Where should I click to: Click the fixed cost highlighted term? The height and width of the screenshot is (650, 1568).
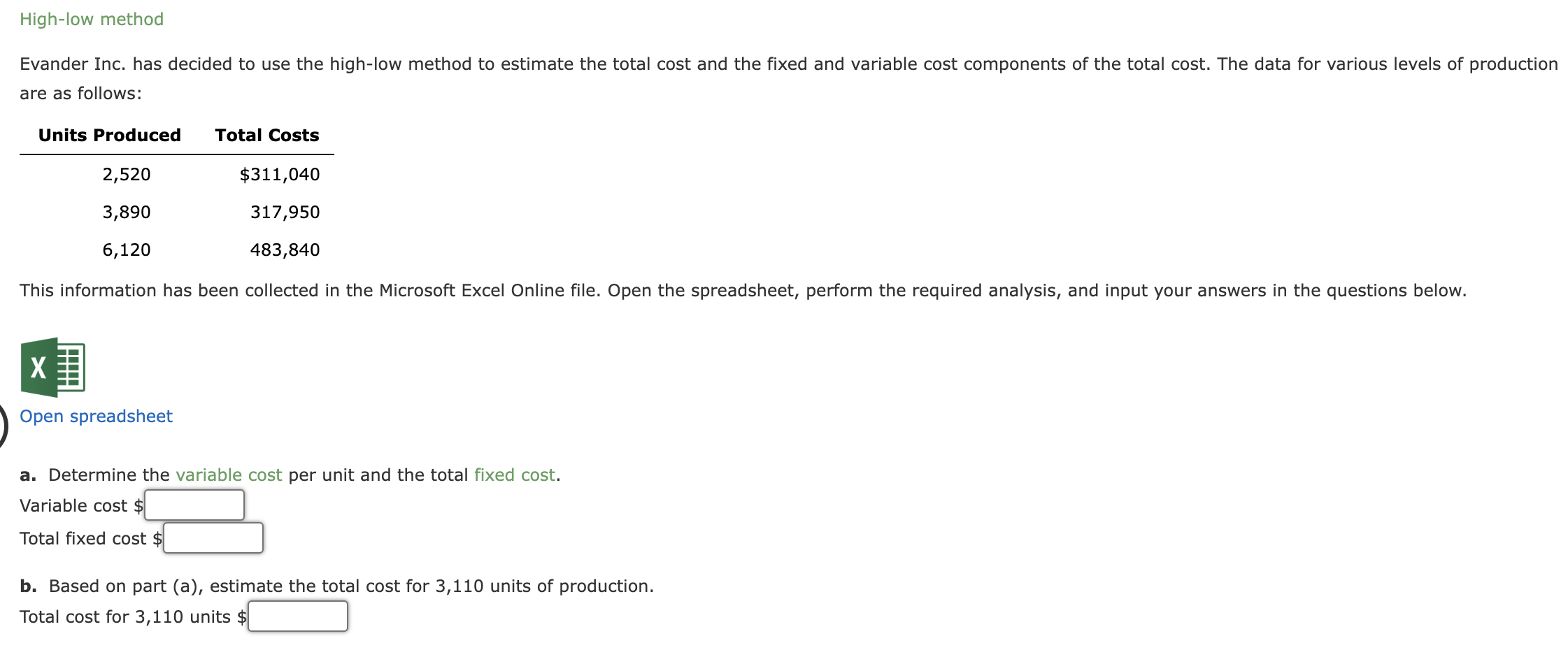[x=515, y=475]
